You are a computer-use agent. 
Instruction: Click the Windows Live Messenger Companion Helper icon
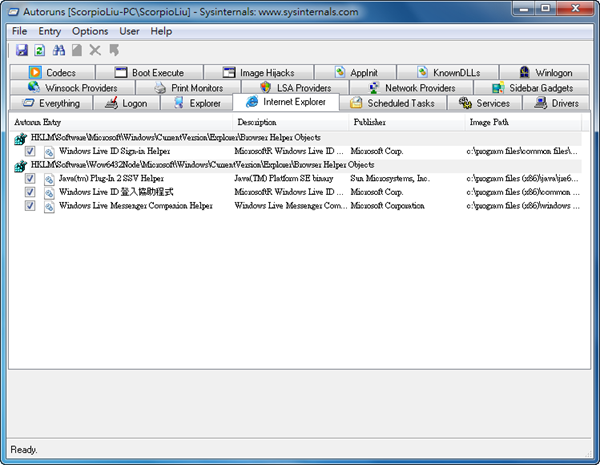[48, 206]
